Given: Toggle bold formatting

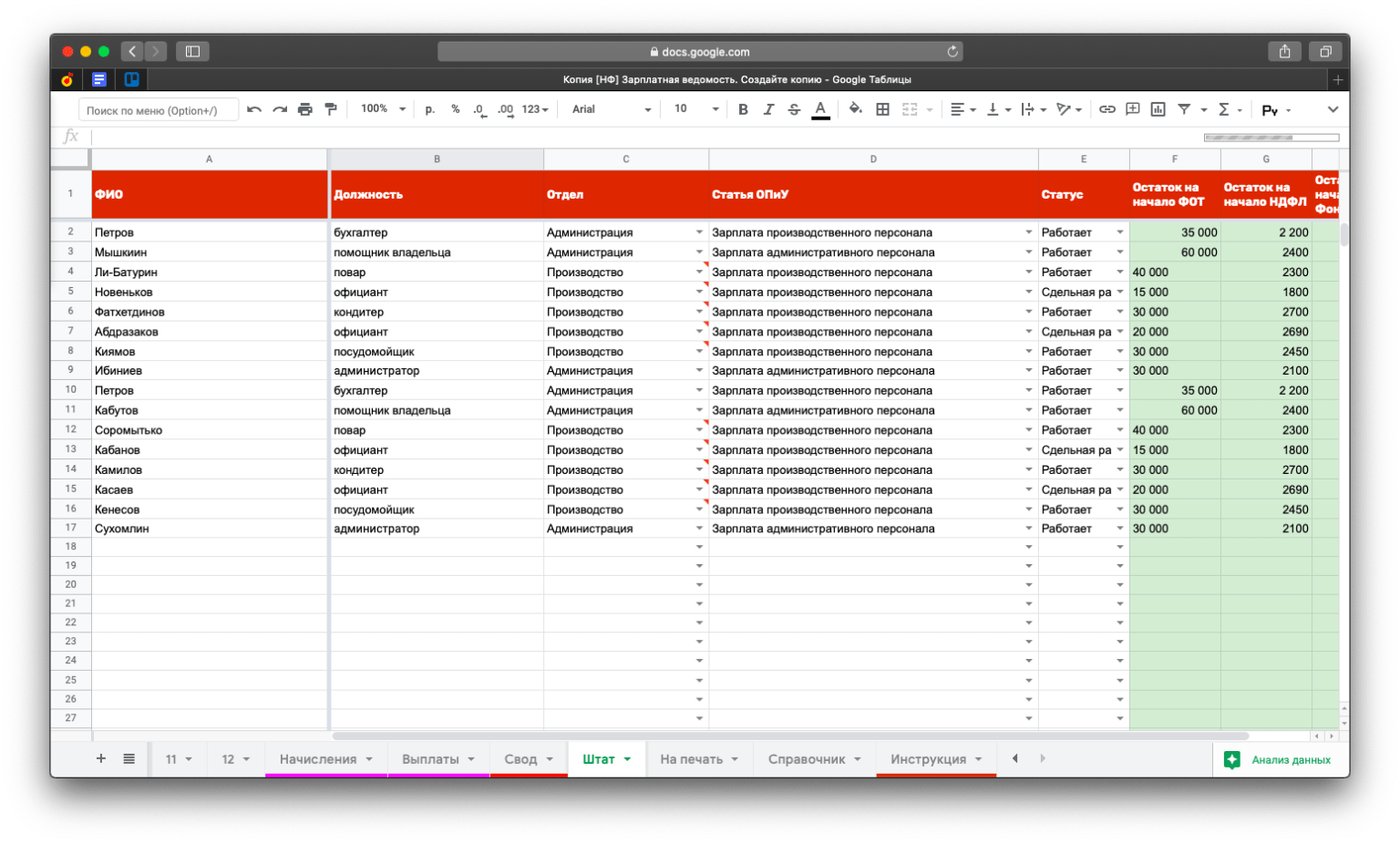Looking at the screenshot, I should [743, 109].
